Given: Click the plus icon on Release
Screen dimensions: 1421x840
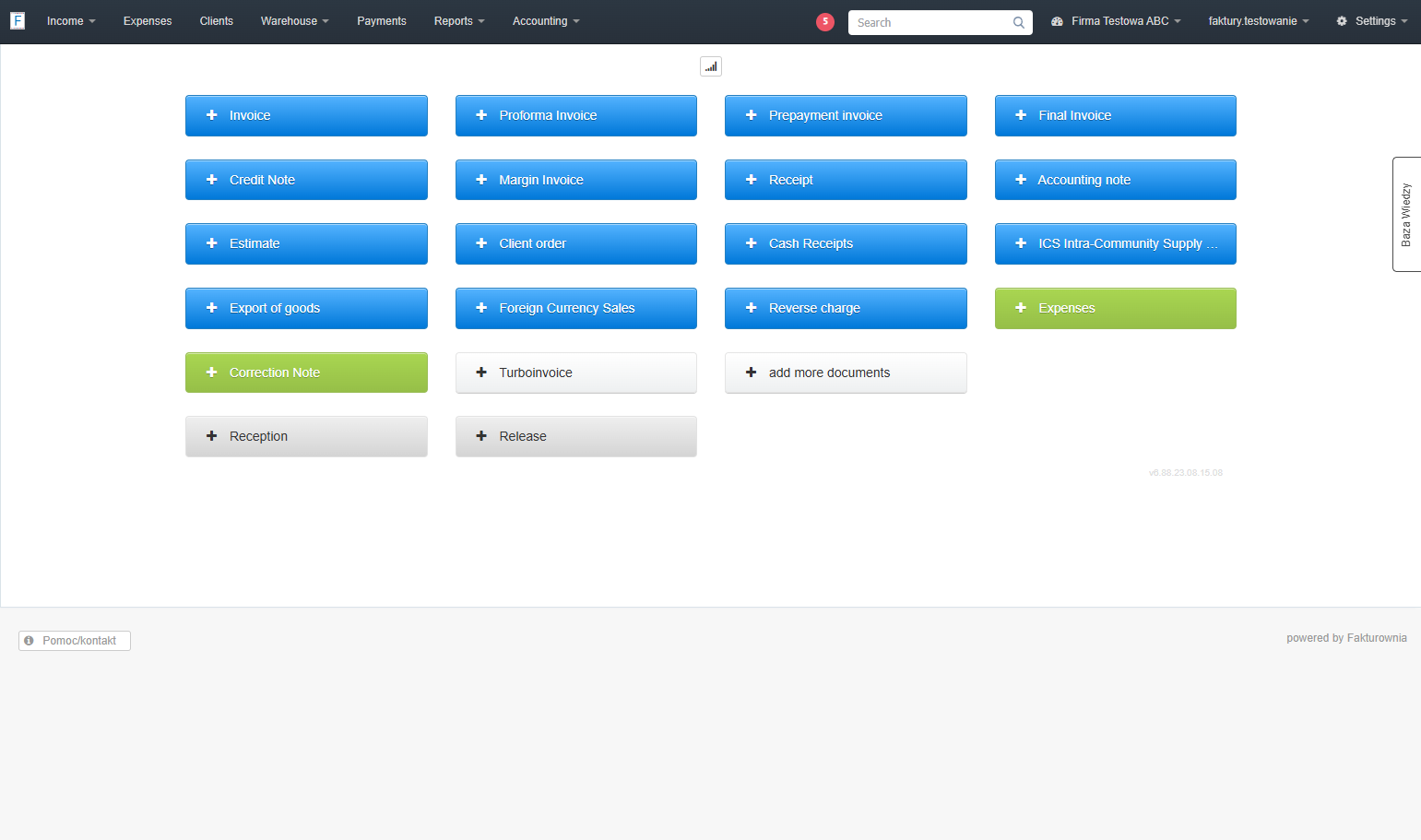Looking at the screenshot, I should 481,436.
